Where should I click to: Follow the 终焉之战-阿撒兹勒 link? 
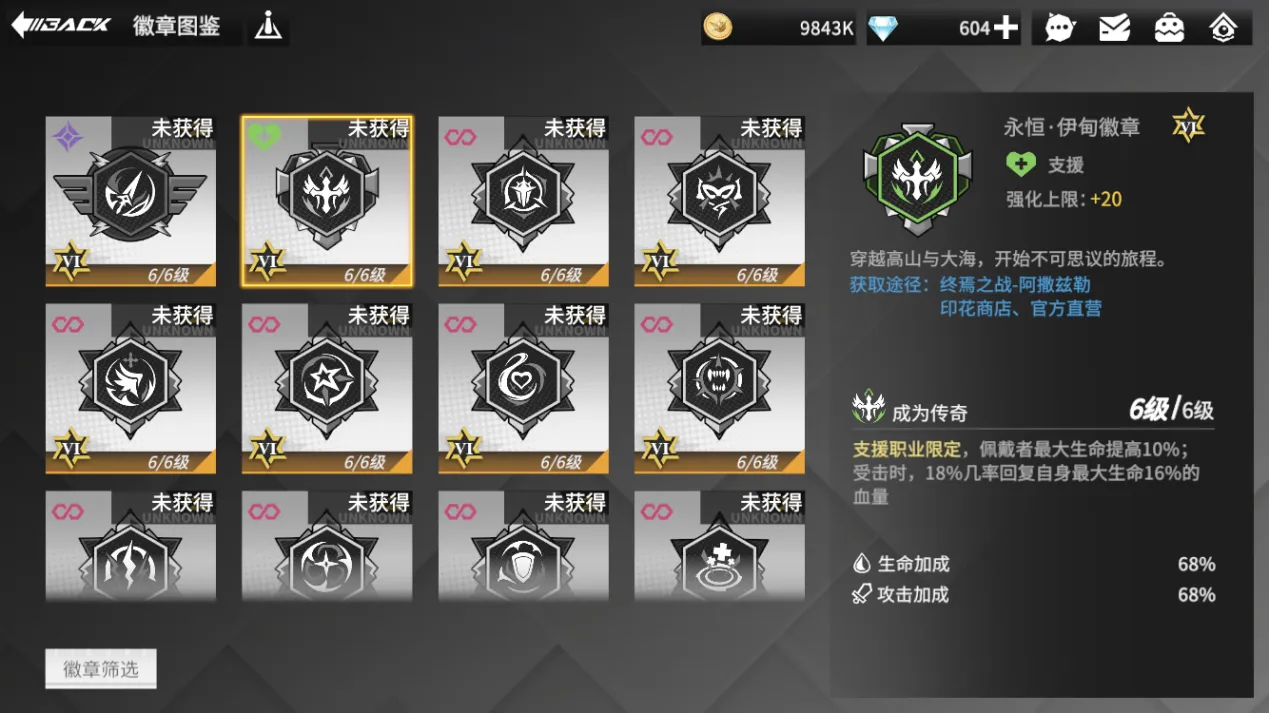point(1015,284)
